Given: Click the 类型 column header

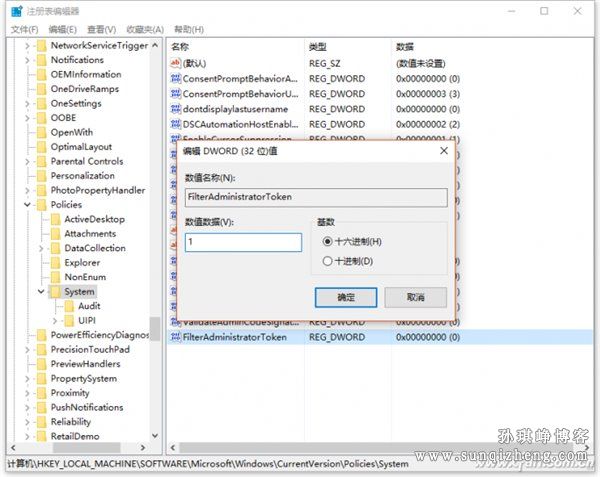Looking at the screenshot, I should (318, 47).
